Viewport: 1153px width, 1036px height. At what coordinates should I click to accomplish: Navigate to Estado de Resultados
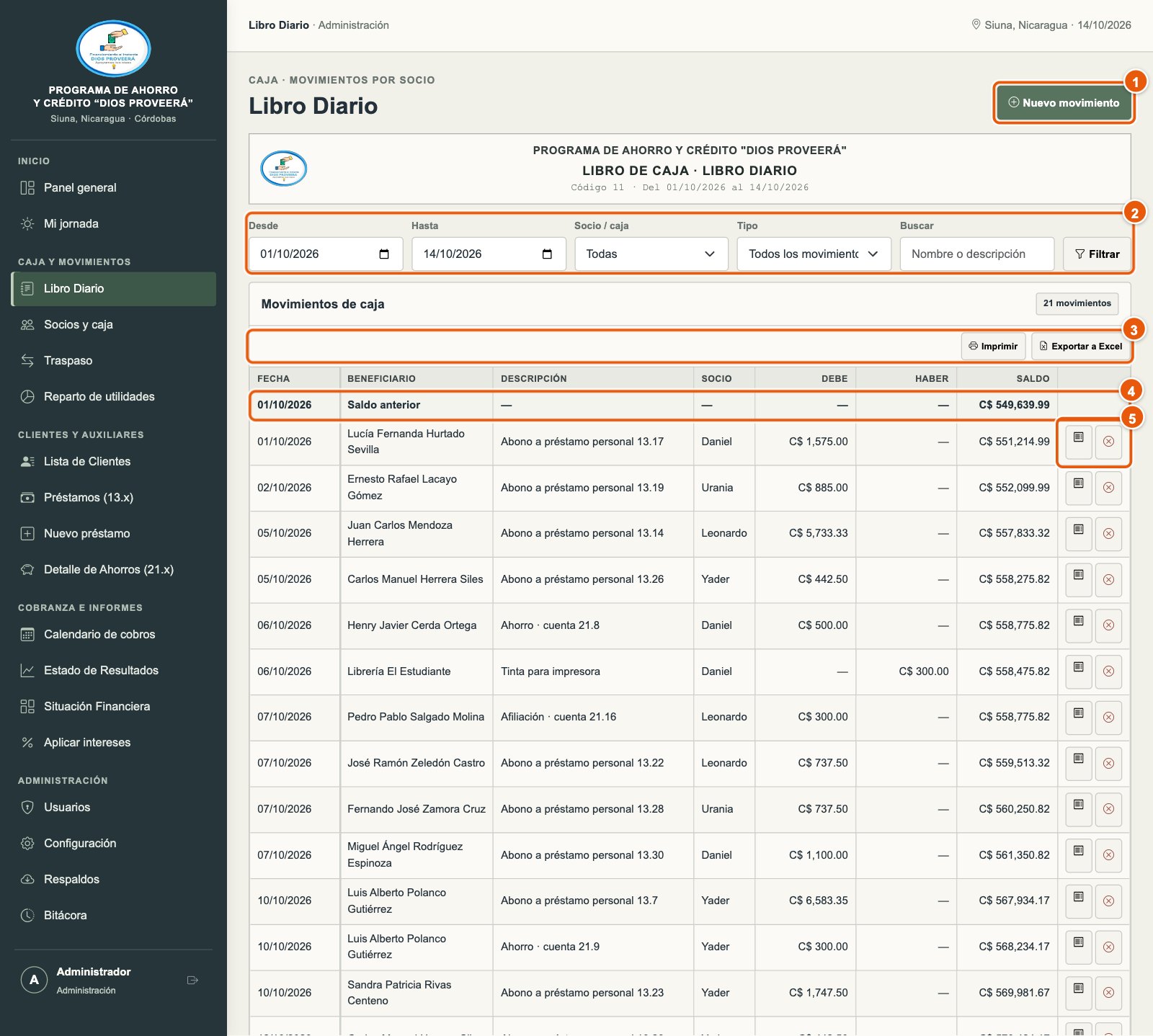(113, 671)
